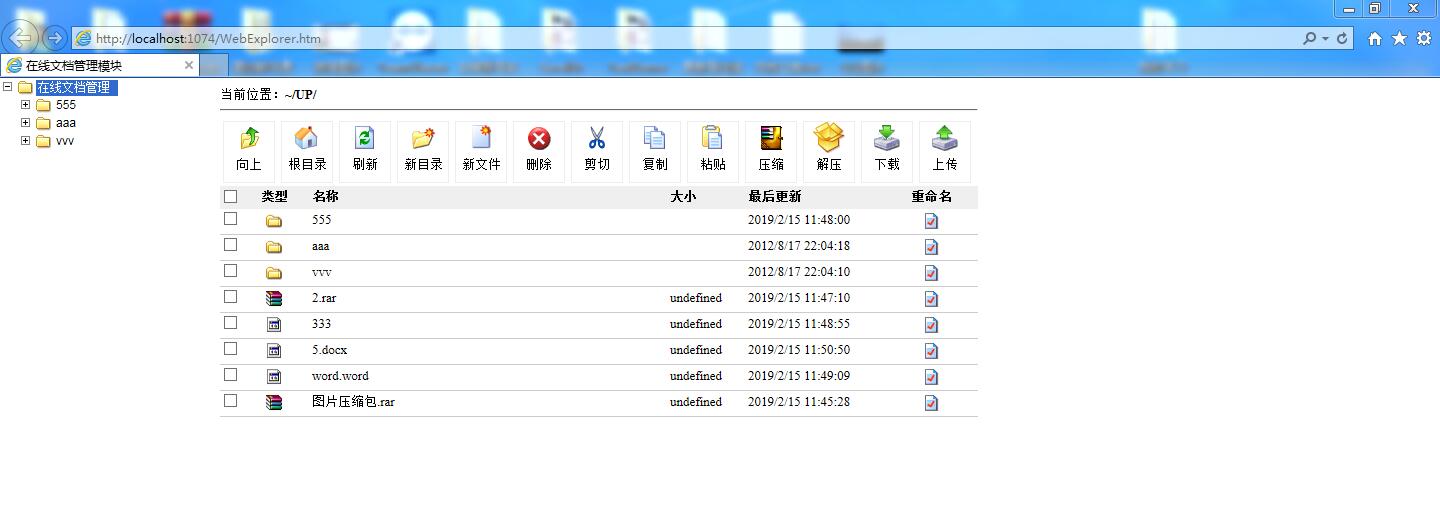Select 在线文档管理 root in the tree

(x=76, y=88)
